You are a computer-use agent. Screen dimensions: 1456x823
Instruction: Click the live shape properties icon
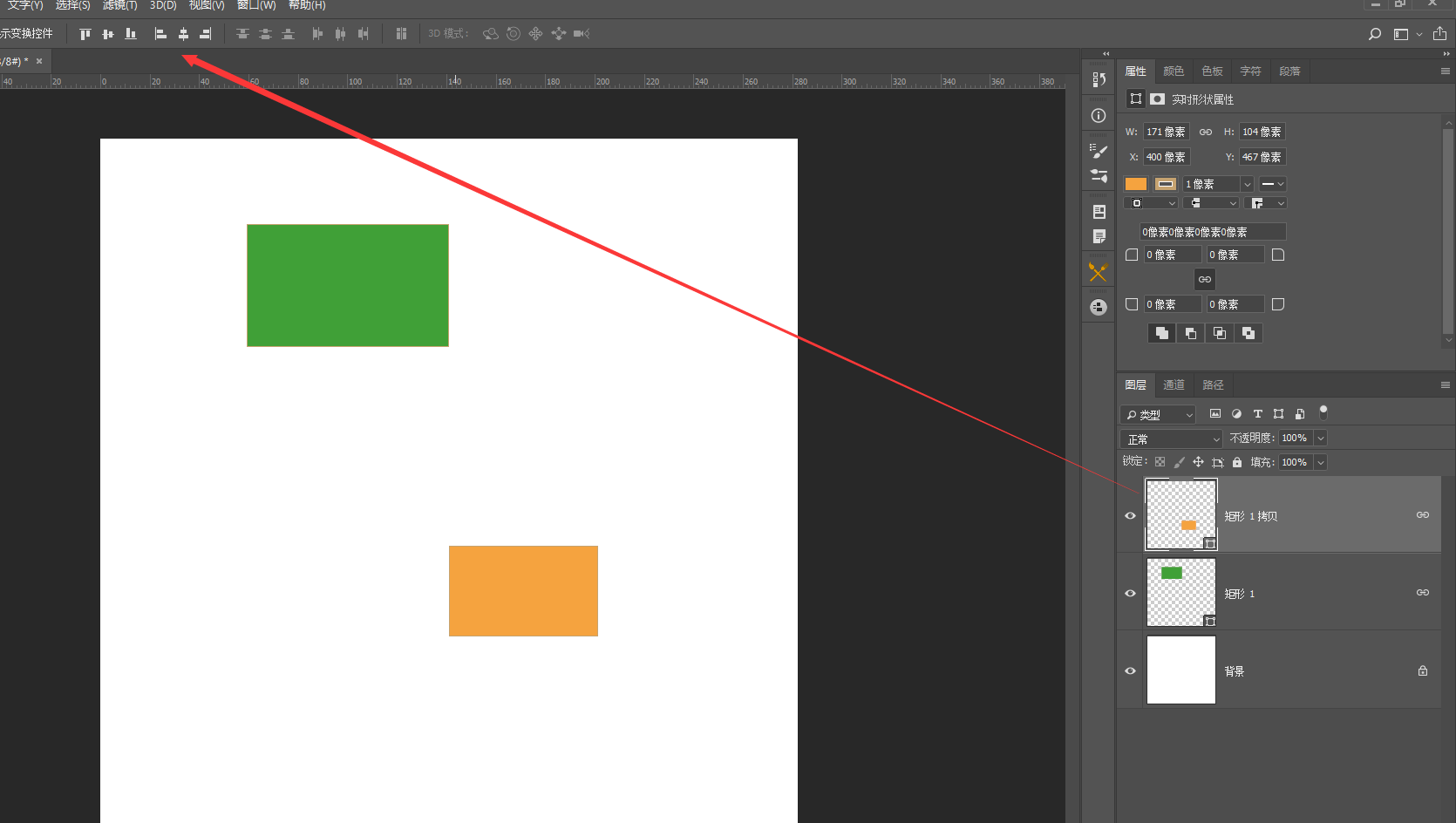1135,99
